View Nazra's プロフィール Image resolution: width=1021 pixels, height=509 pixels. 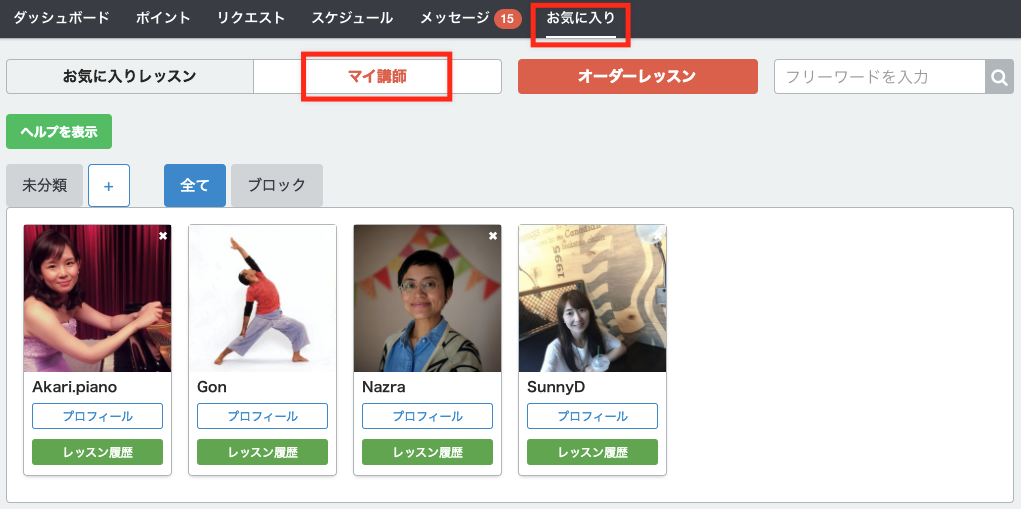(x=427, y=416)
